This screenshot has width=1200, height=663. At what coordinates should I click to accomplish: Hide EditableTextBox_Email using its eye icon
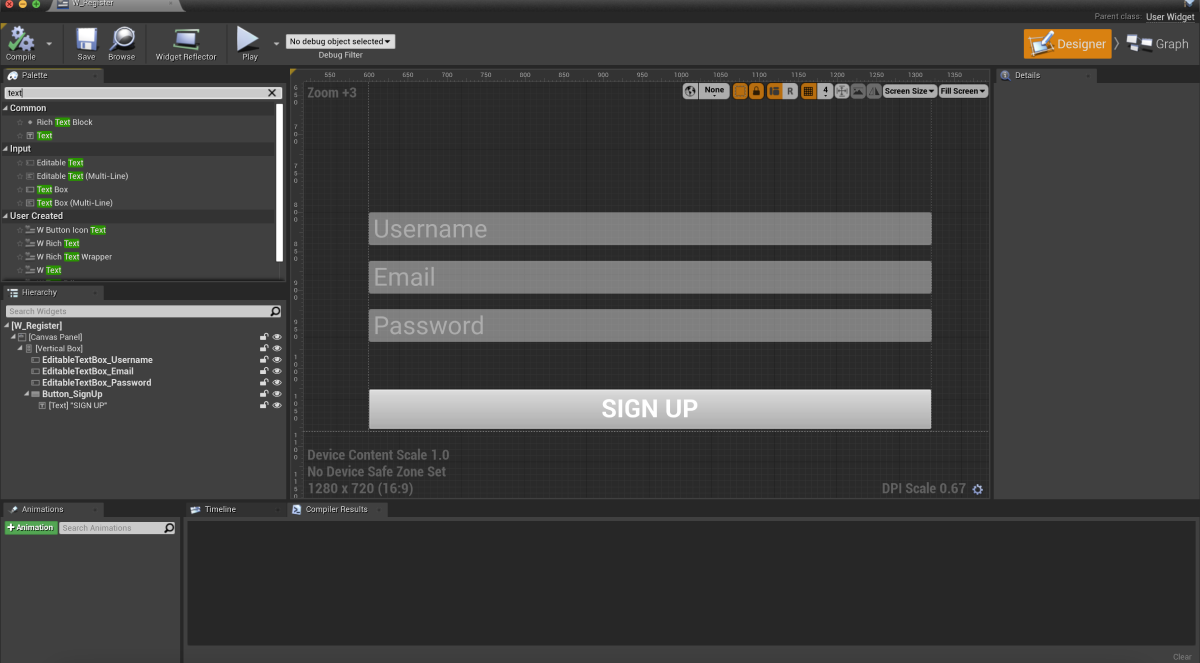[x=277, y=371]
